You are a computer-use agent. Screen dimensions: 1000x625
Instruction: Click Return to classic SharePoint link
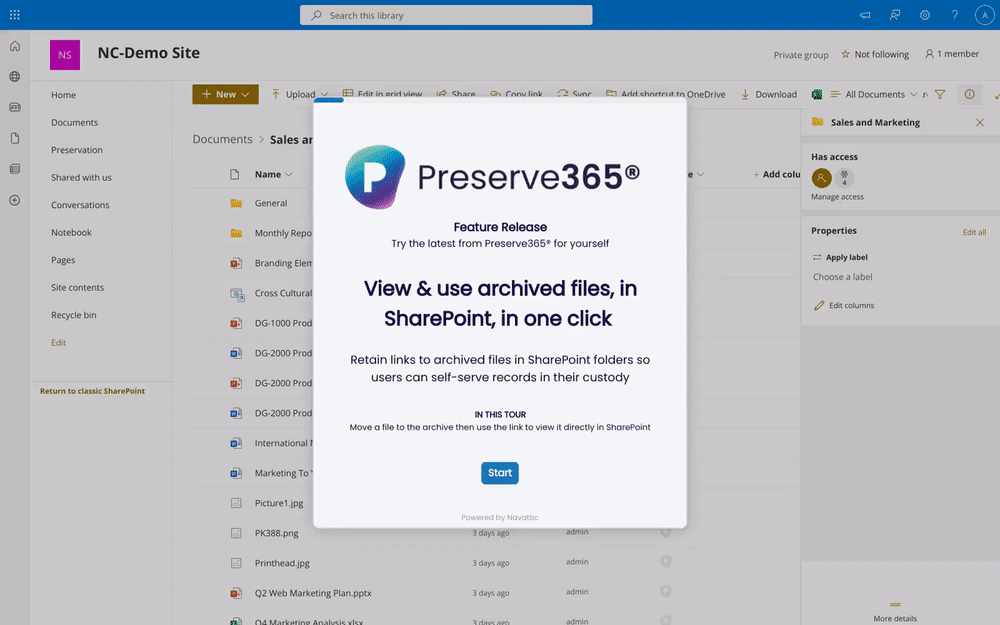coord(92,391)
